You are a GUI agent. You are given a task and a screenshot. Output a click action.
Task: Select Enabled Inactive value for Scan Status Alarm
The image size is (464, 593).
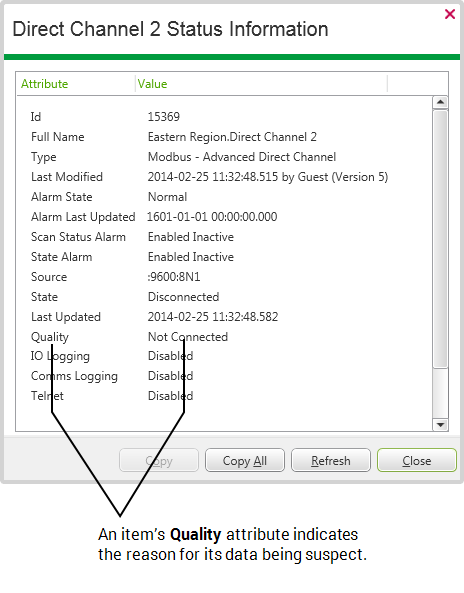(191, 237)
